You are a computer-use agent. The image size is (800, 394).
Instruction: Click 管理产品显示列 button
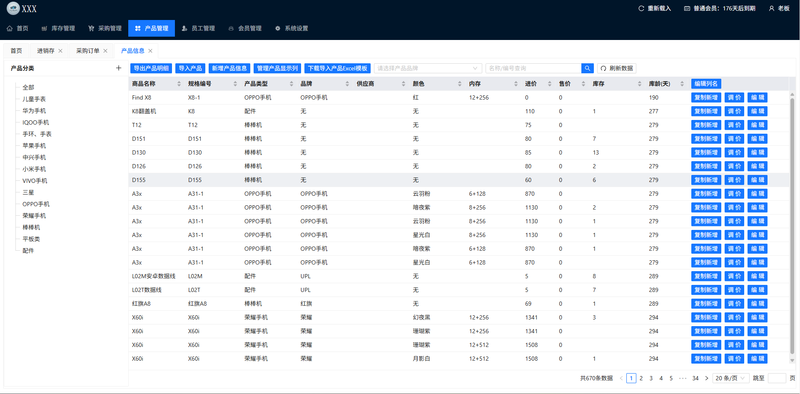tap(277, 68)
